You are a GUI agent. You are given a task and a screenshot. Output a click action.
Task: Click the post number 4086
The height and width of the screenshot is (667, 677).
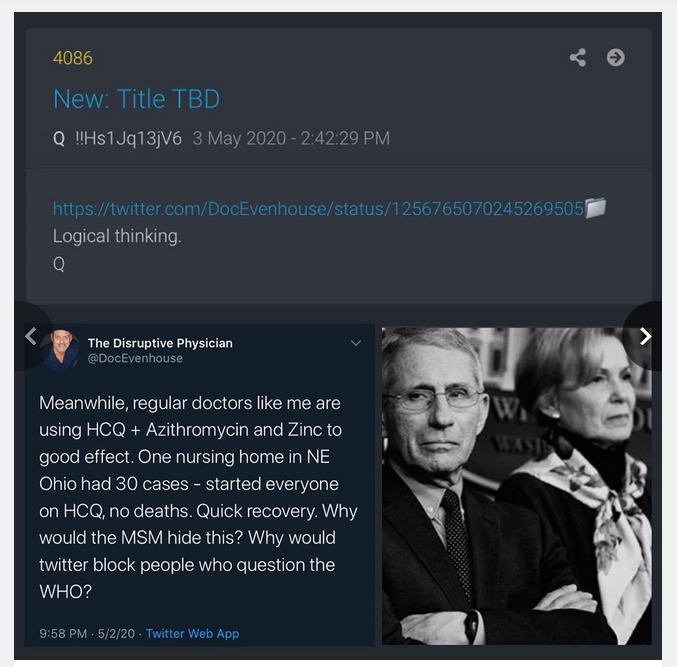73,58
